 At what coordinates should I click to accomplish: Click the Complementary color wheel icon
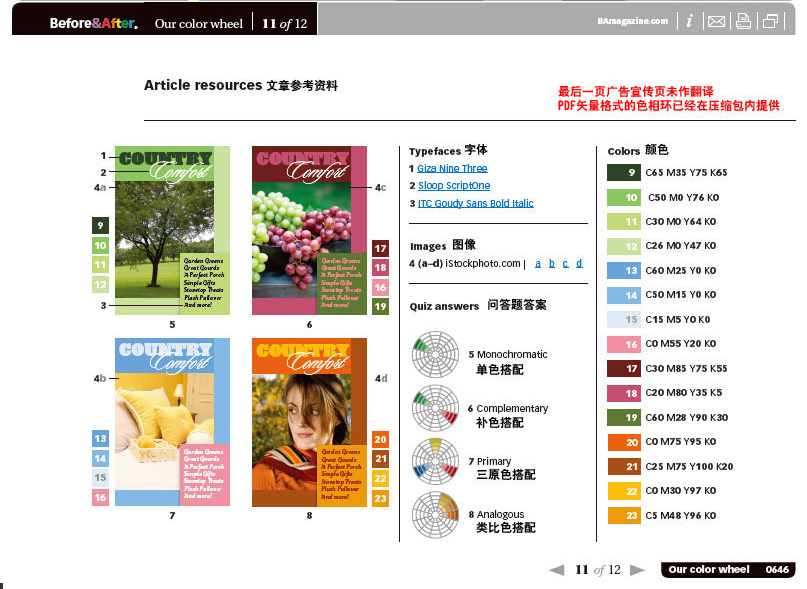tap(434, 408)
